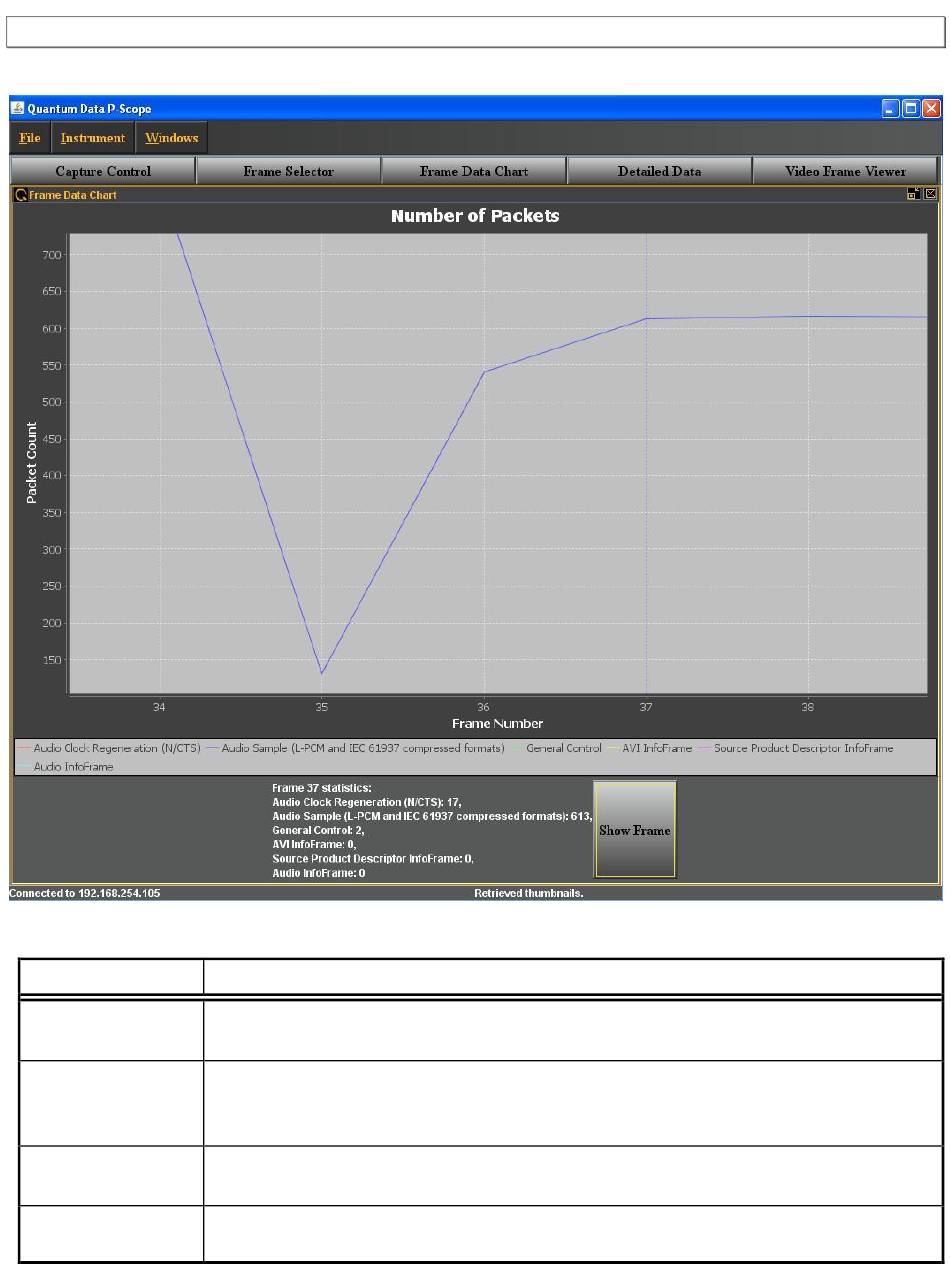
Task: Switch to Frame Data Chart view
Action: click(474, 171)
